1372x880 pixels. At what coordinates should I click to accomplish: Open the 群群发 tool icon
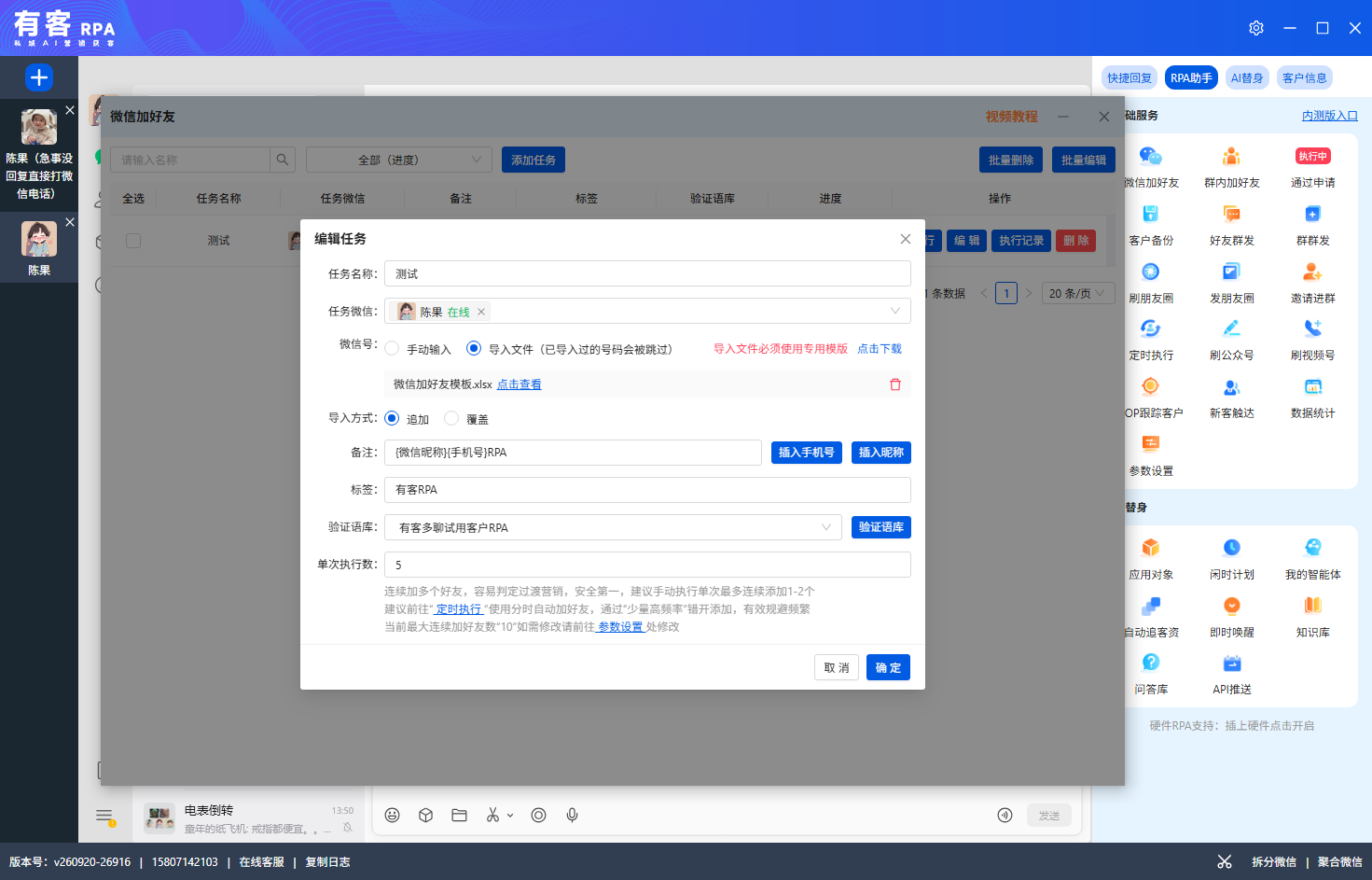click(1312, 215)
